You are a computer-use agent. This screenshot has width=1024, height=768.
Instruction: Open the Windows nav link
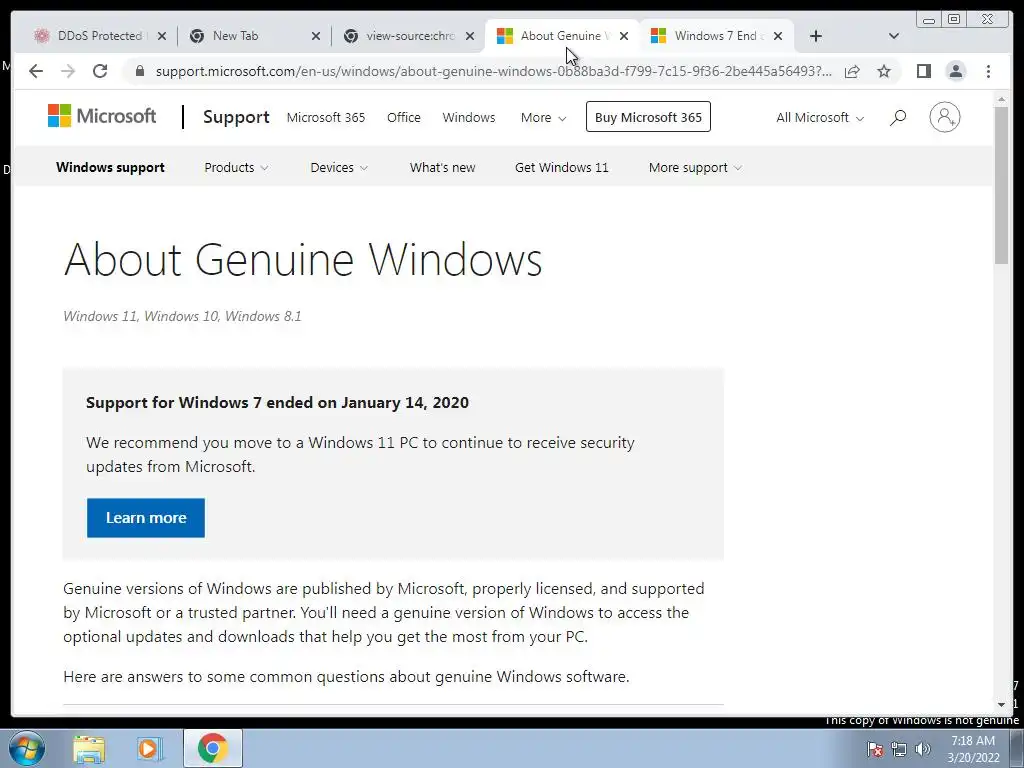tap(469, 118)
